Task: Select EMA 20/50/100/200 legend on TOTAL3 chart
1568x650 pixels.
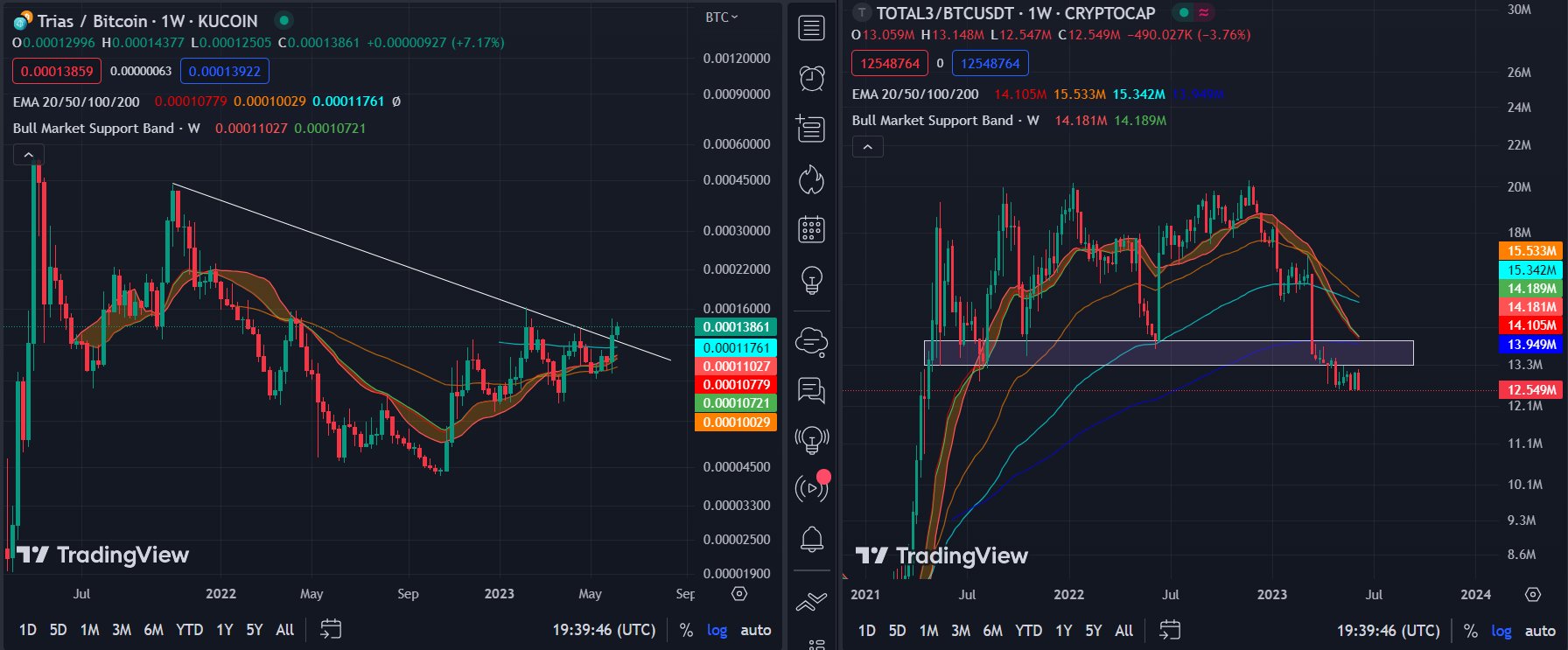Action: (915, 94)
